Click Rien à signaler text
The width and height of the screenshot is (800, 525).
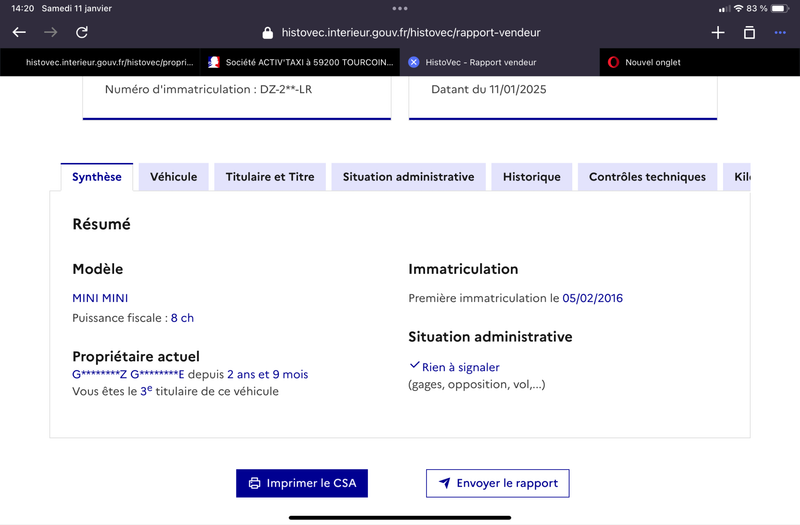coord(461,367)
